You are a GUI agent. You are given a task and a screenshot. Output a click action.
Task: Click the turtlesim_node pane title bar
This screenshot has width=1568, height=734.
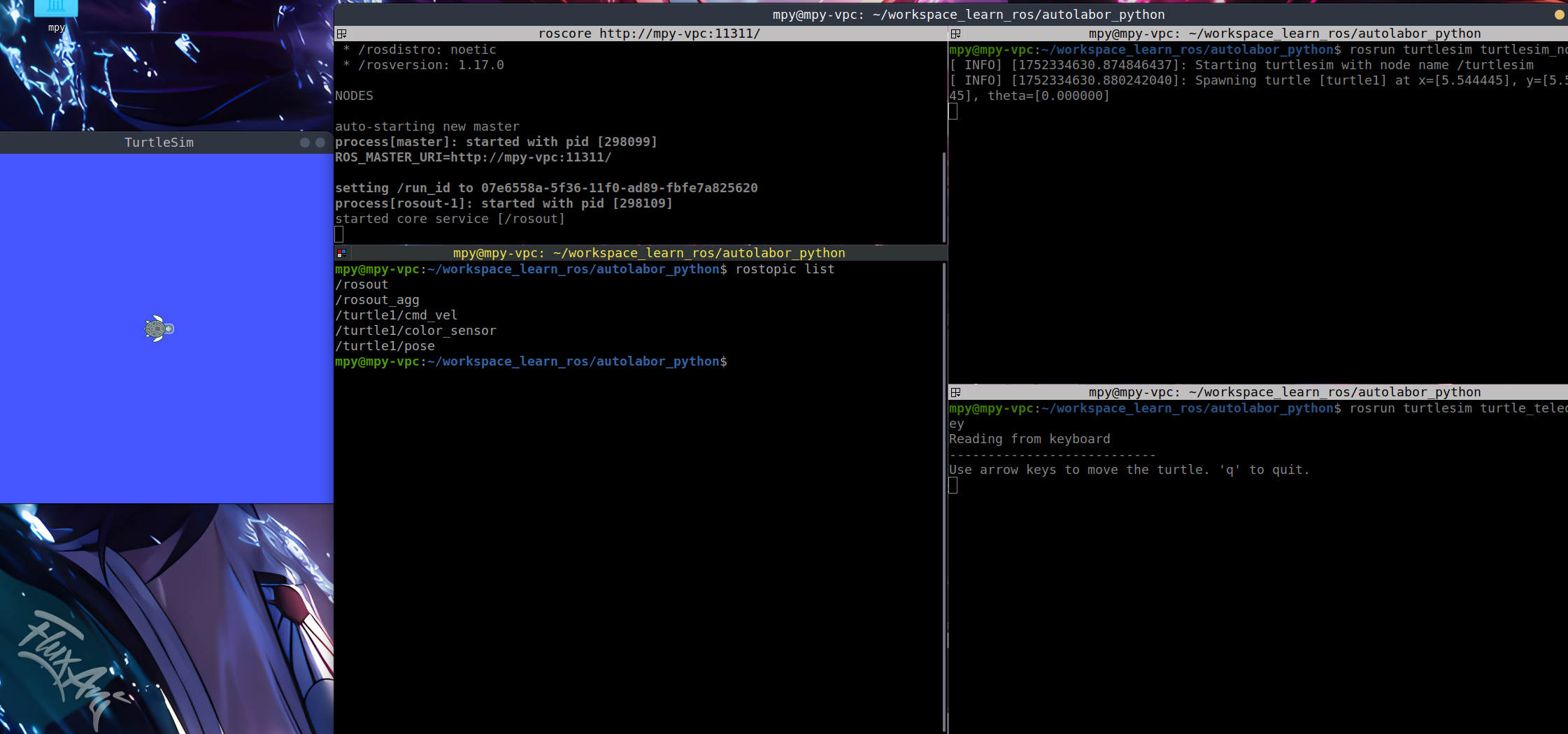1283,34
